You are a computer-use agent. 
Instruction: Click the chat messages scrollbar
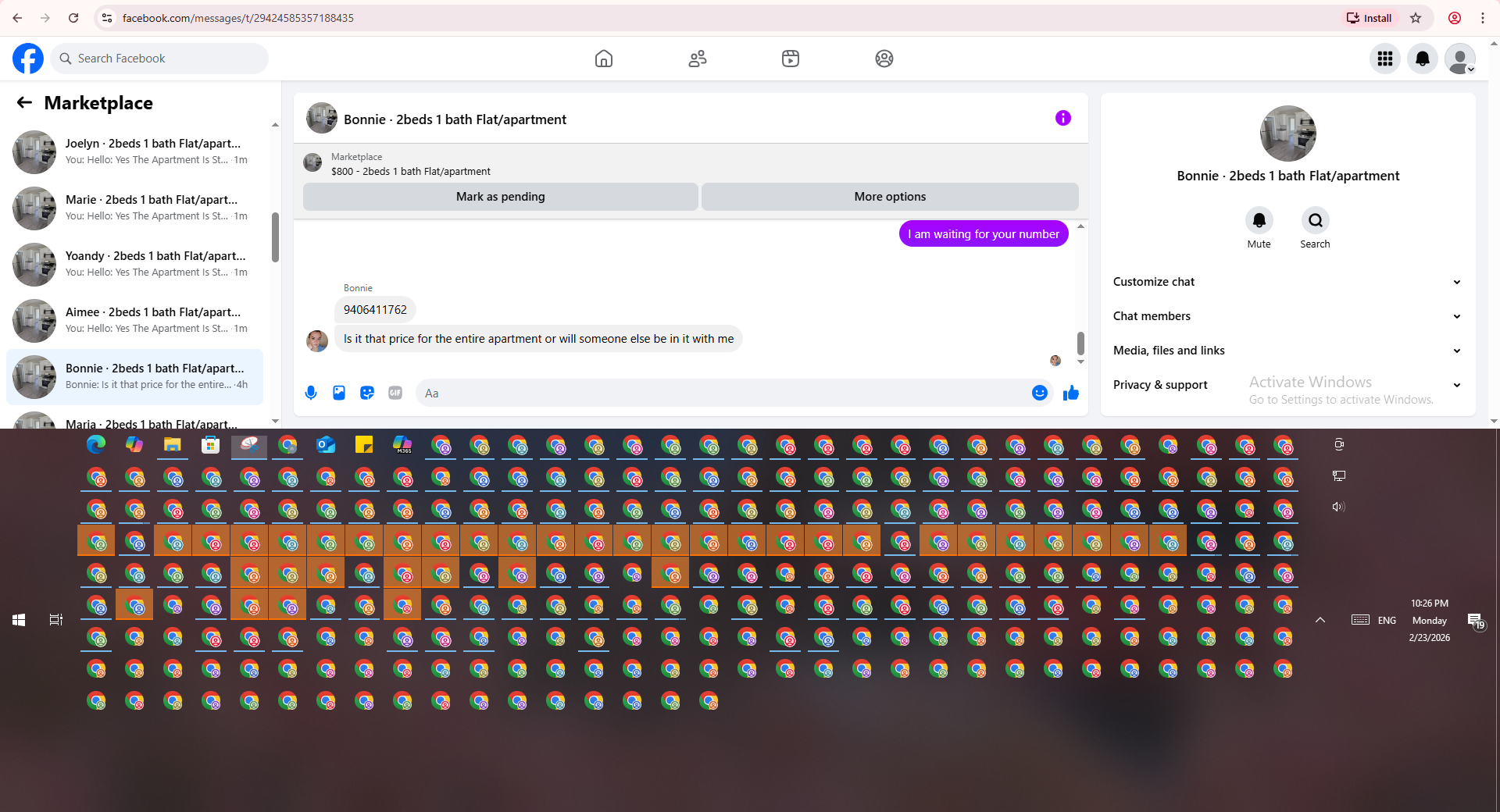(1080, 343)
